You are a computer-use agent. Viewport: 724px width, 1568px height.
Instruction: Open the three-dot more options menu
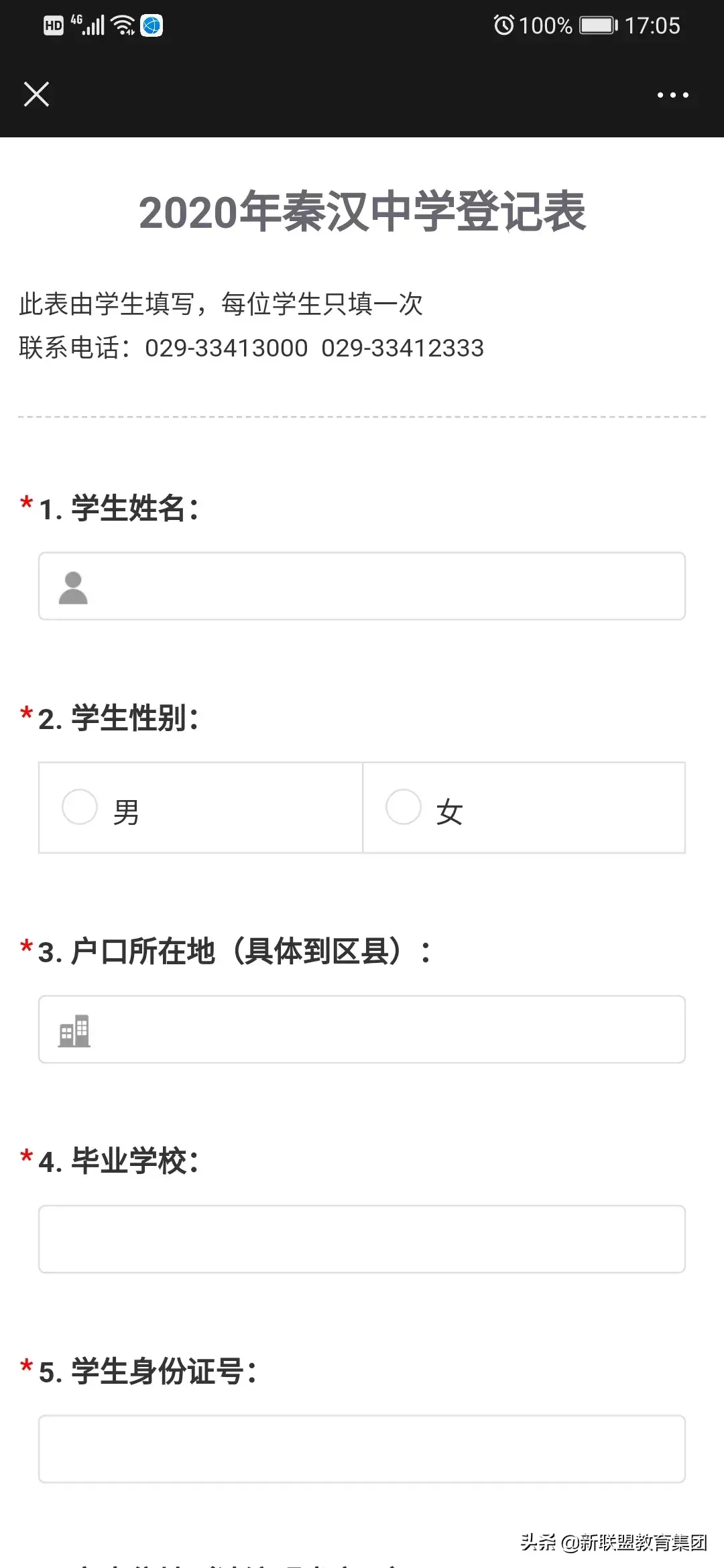pyautogui.click(x=672, y=95)
